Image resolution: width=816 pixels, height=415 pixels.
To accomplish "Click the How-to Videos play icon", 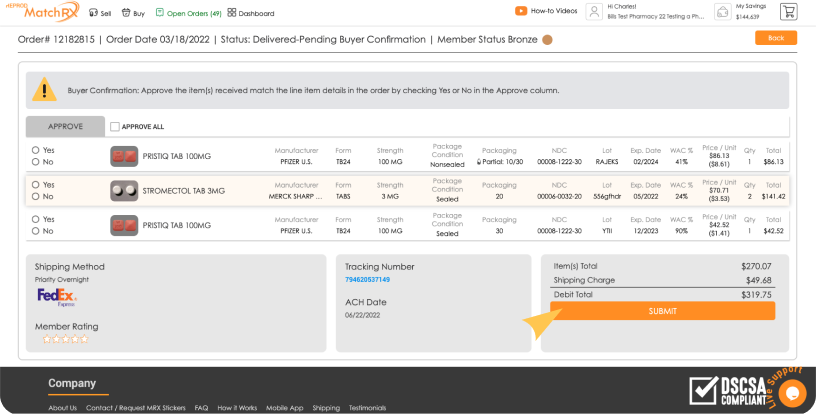I will coord(521,11).
